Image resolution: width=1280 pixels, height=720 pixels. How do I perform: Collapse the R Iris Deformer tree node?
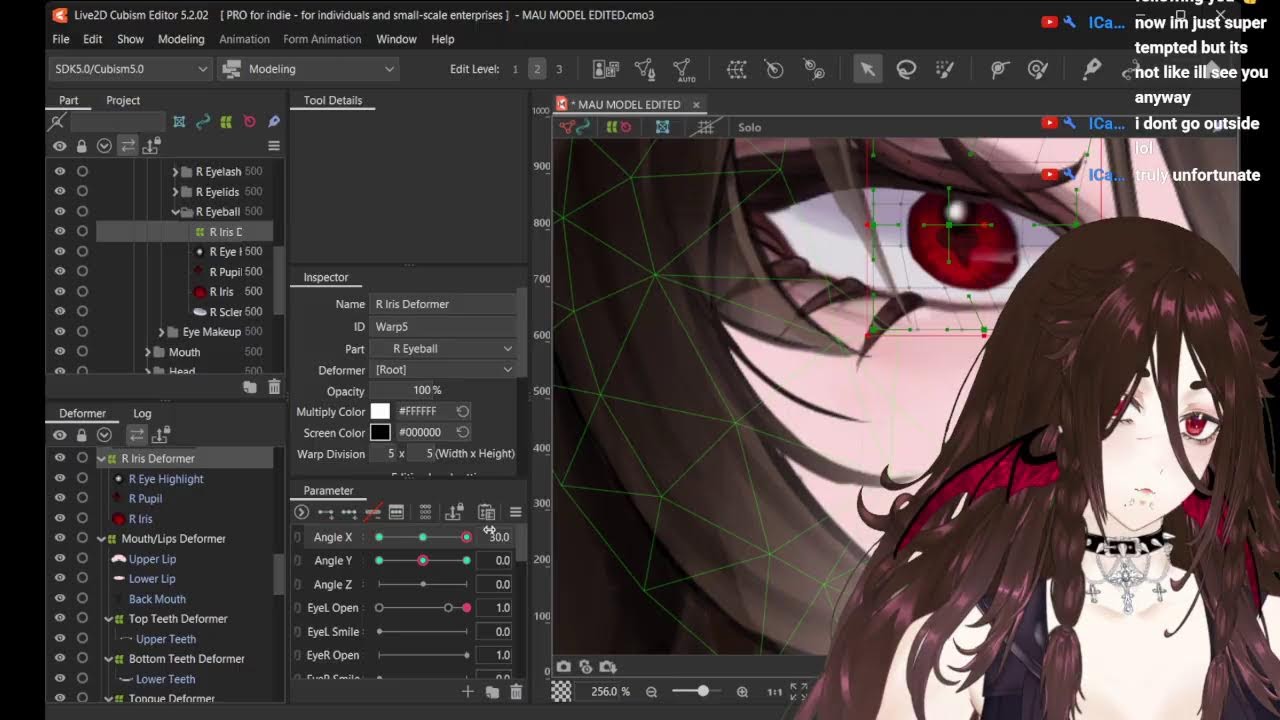click(101, 458)
